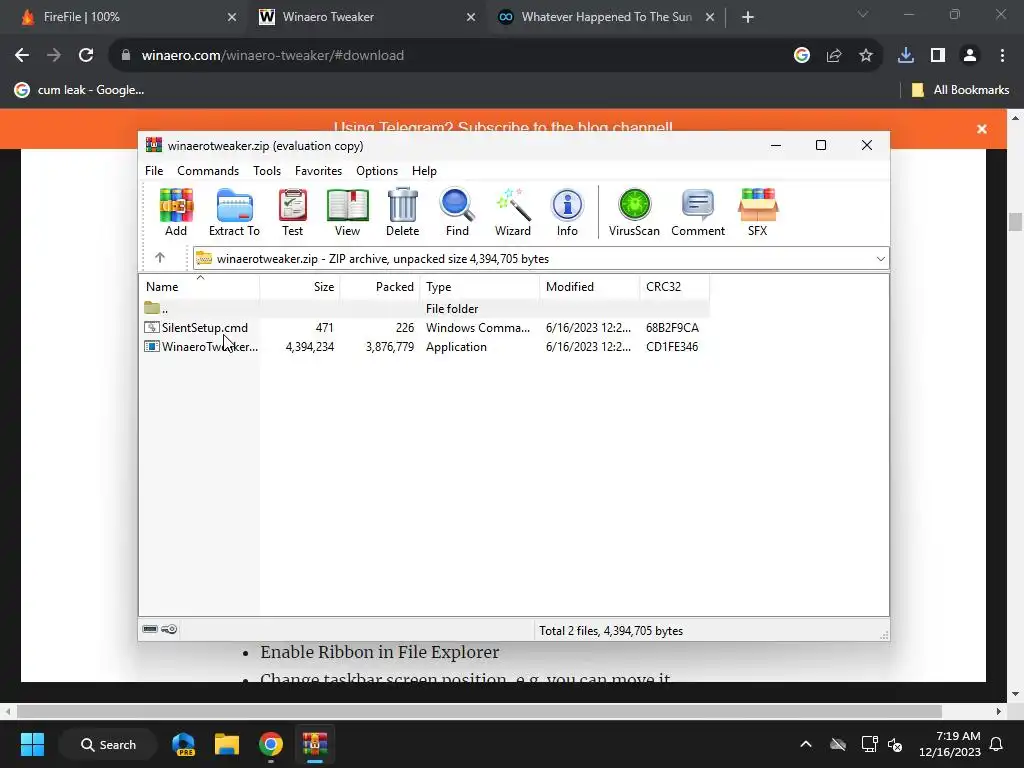Click the SFX toolbar icon
This screenshot has width=1024, height=768.
758,212
